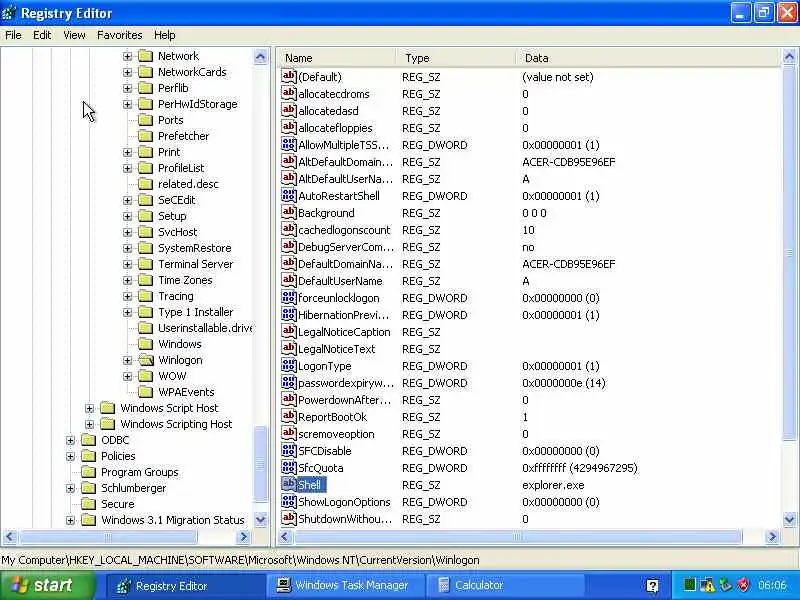Select the Time Zones key
The width and height of the screenshot is (800, 600).
(185, 280)
